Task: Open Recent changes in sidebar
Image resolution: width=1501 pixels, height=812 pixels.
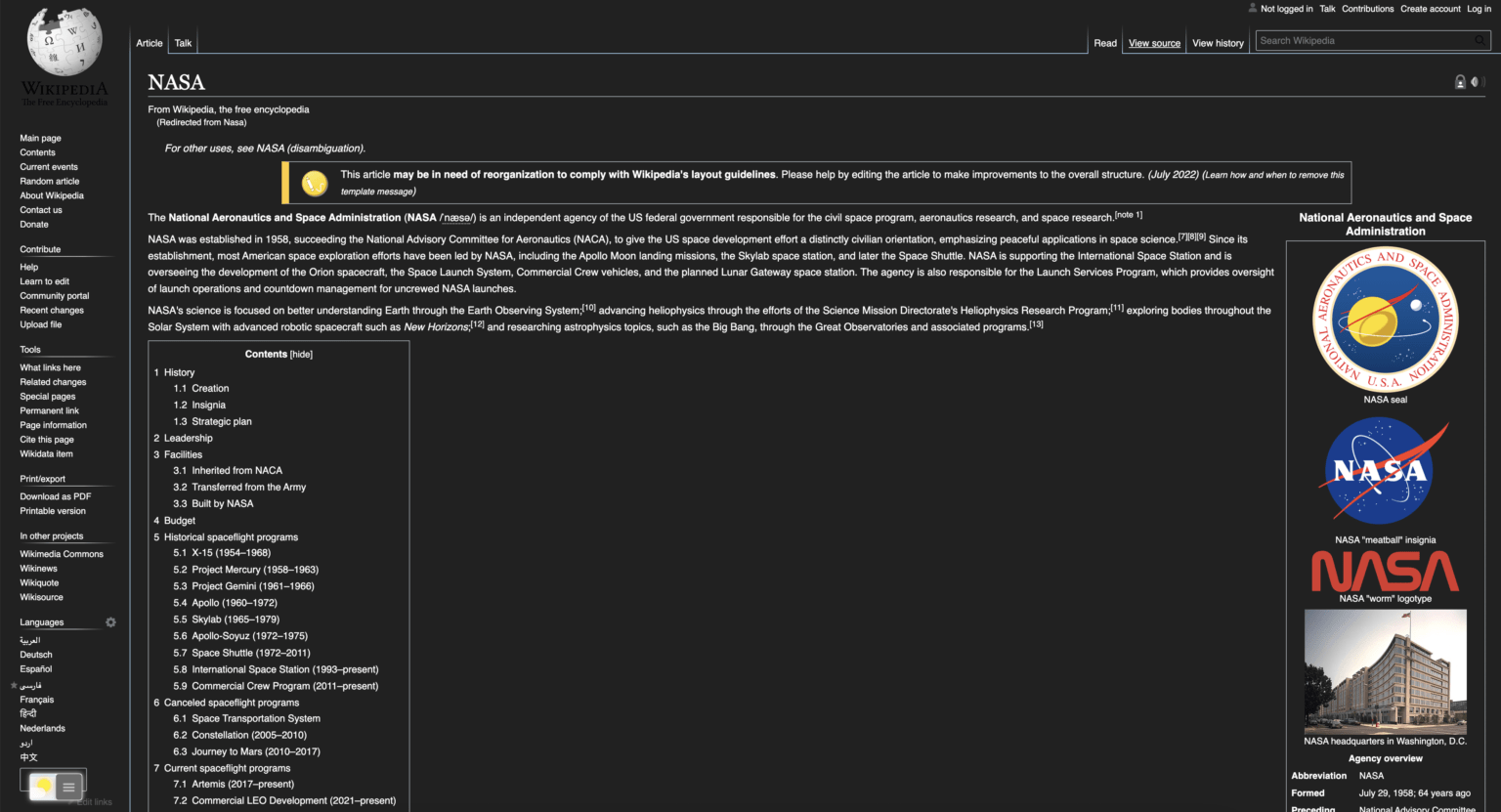Action: (52, 311)
